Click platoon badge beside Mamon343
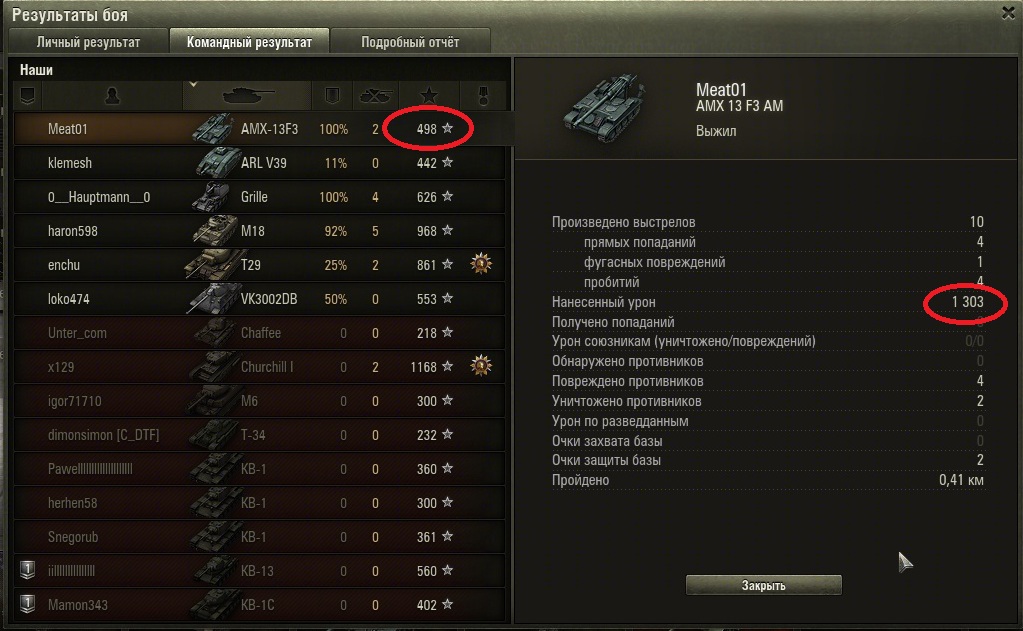Image resolution: width=1023 pixels, height=631 pixels. pyautogui.click(x=27, y=603)
